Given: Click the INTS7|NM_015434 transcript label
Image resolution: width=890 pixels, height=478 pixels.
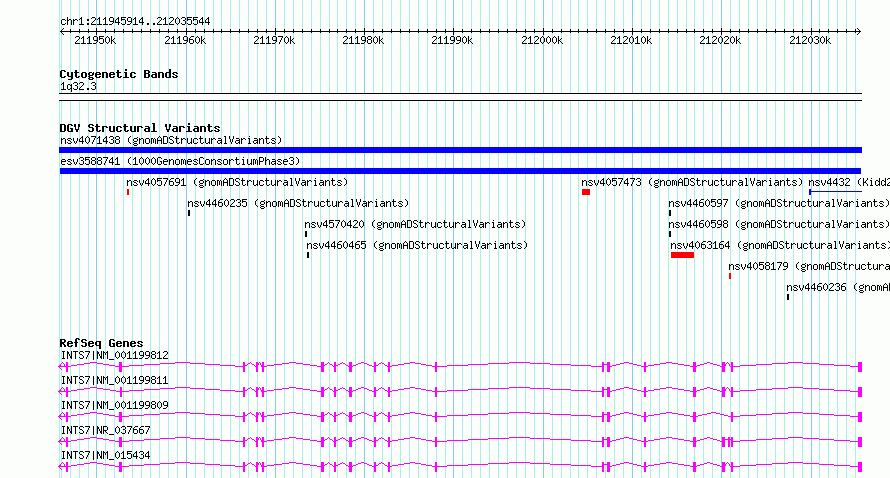Looking at the screenshot, I should (106, 455).
